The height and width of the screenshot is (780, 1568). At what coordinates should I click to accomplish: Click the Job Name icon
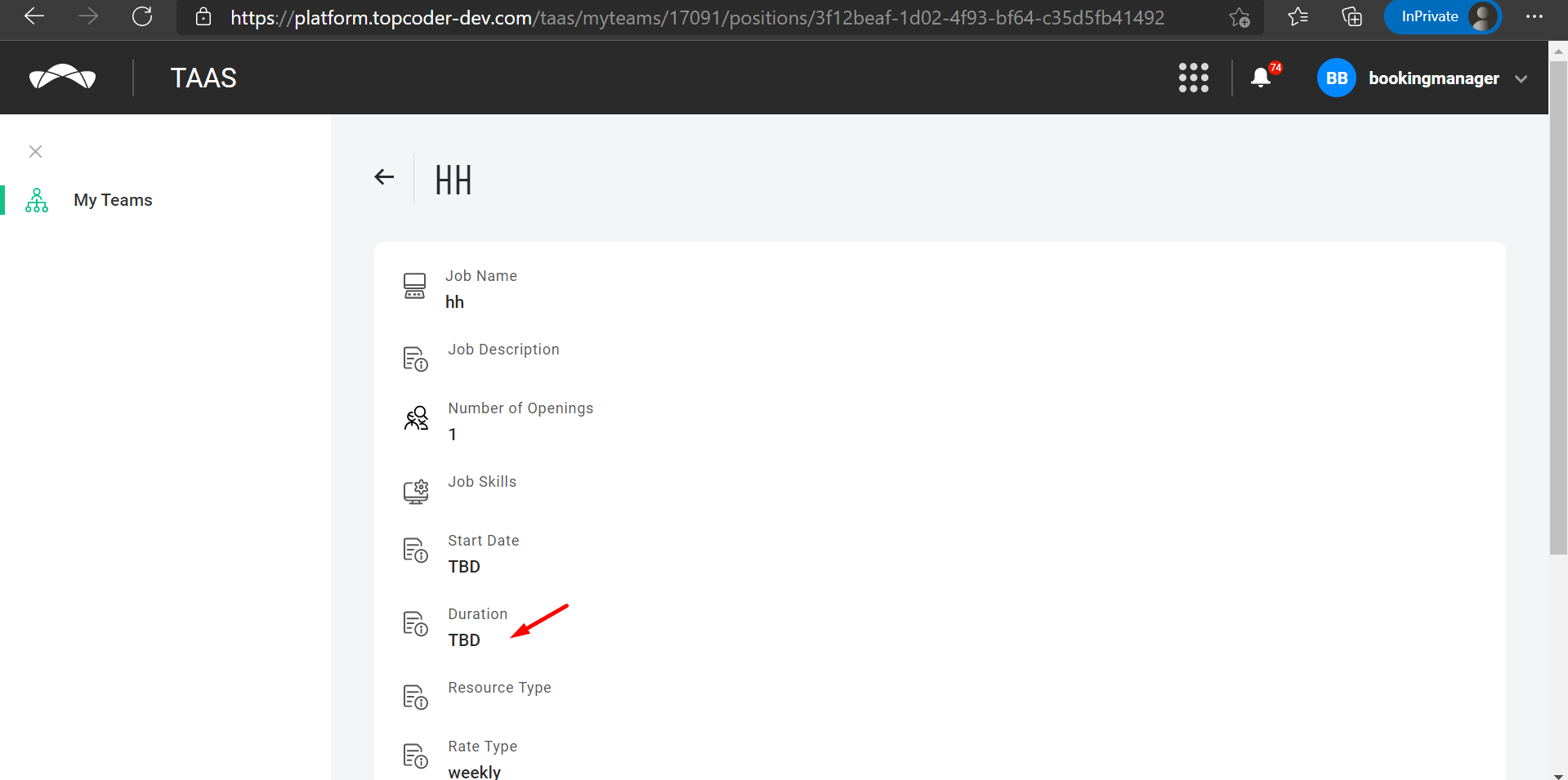click(x=415, y=286)
